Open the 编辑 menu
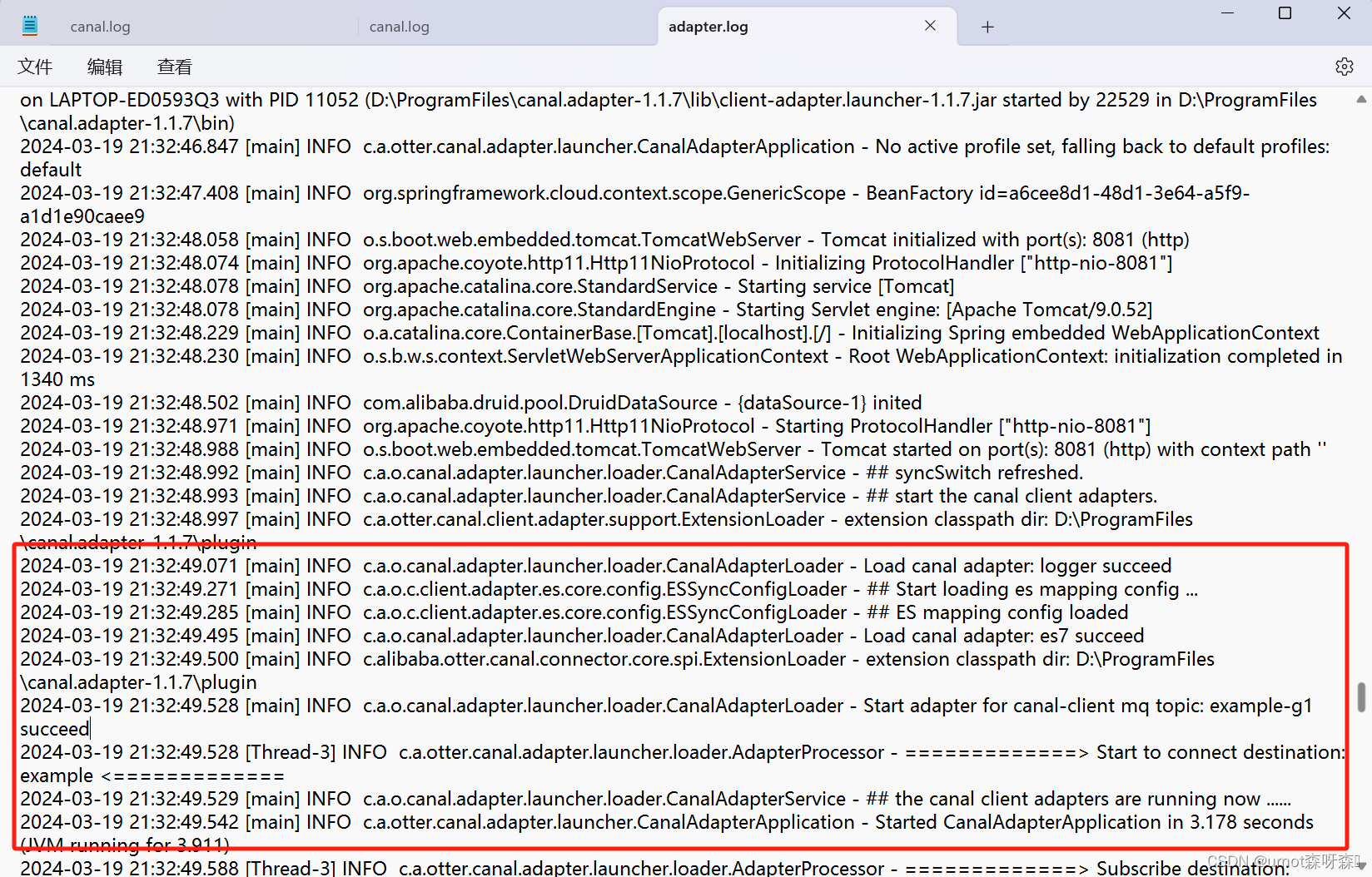This screenshot has height=877, width=1372. click(105, 67)
